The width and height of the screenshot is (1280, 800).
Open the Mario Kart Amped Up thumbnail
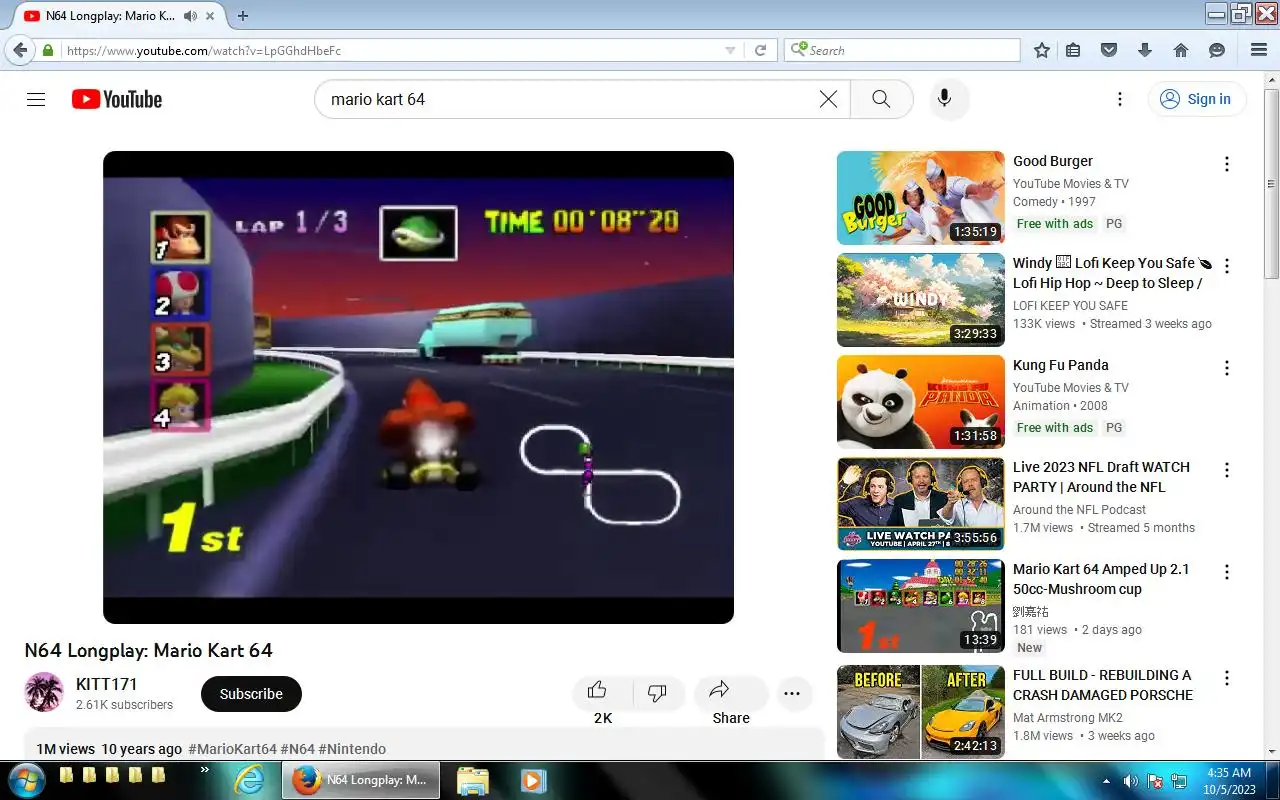pyautogui.click(x=921, y=606)
